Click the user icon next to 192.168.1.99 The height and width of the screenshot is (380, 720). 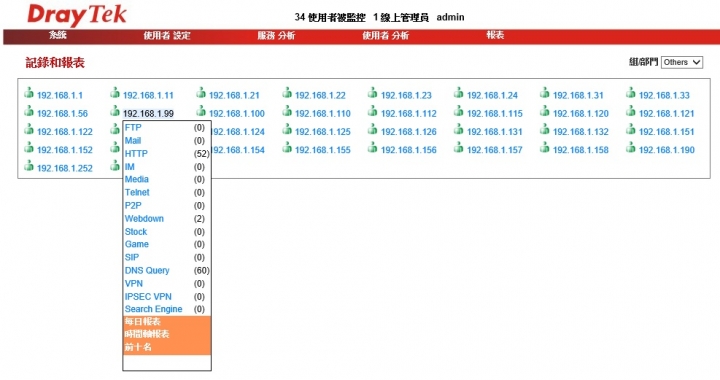pos(115,111)
